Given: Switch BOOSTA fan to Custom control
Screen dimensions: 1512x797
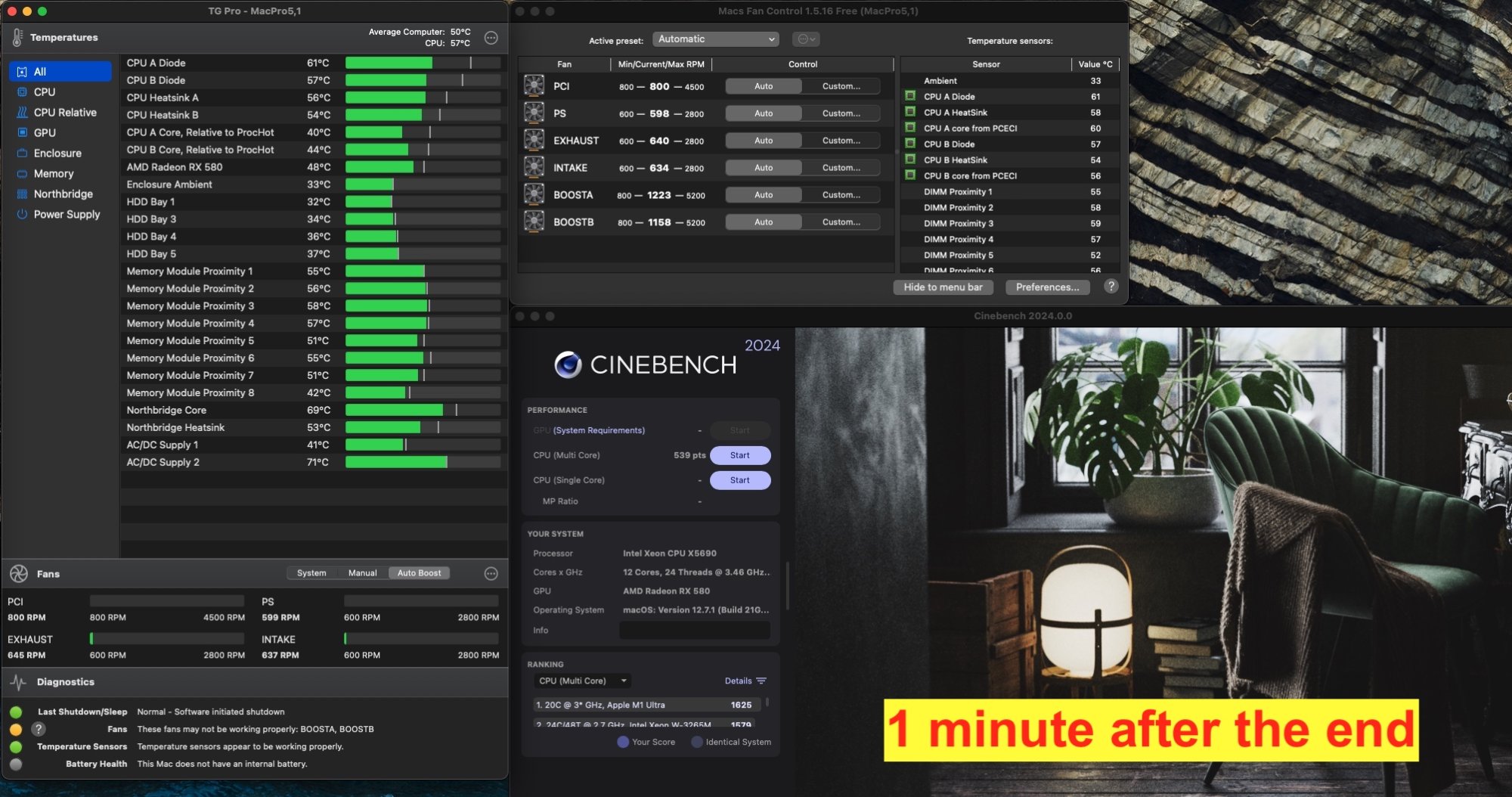Looking at the screenshot, I should click(x=841, y=195).
